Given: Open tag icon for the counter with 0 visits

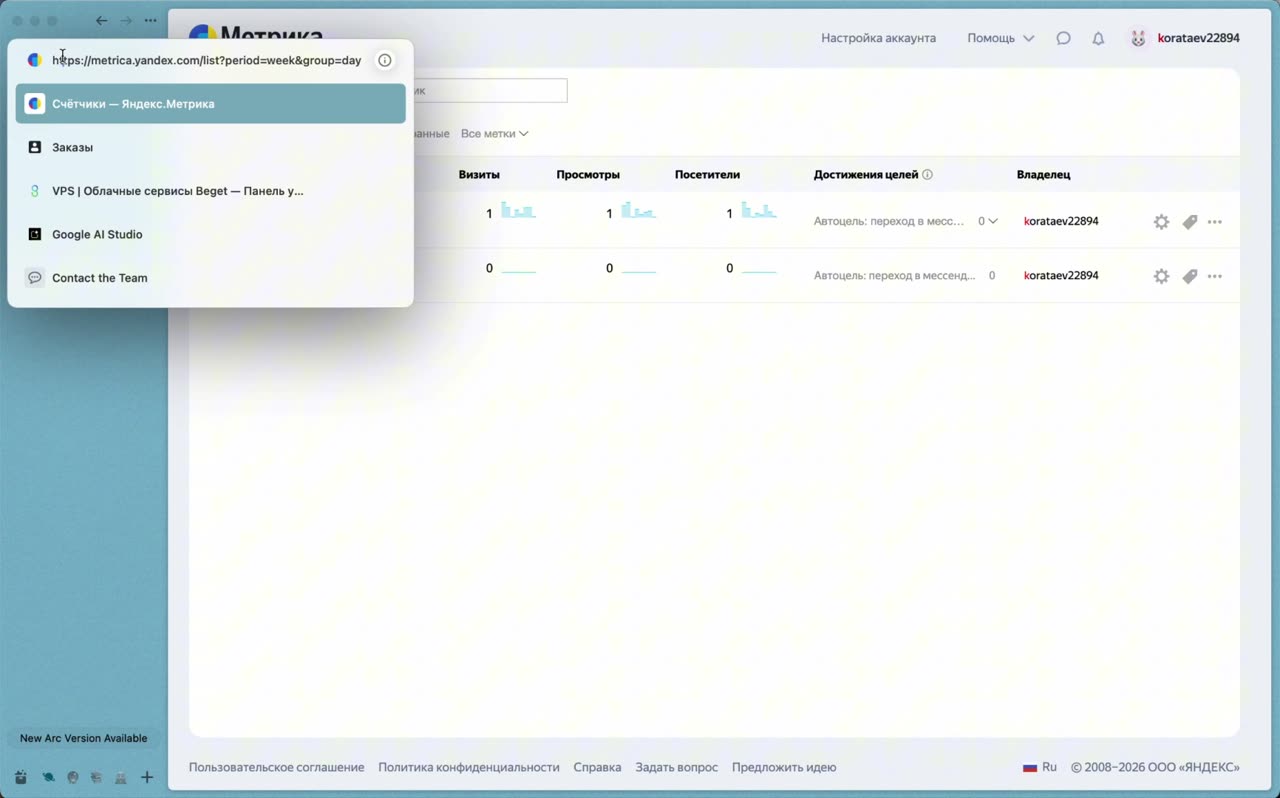Looking at the screenshot, I should click(x=1189, y=276).
